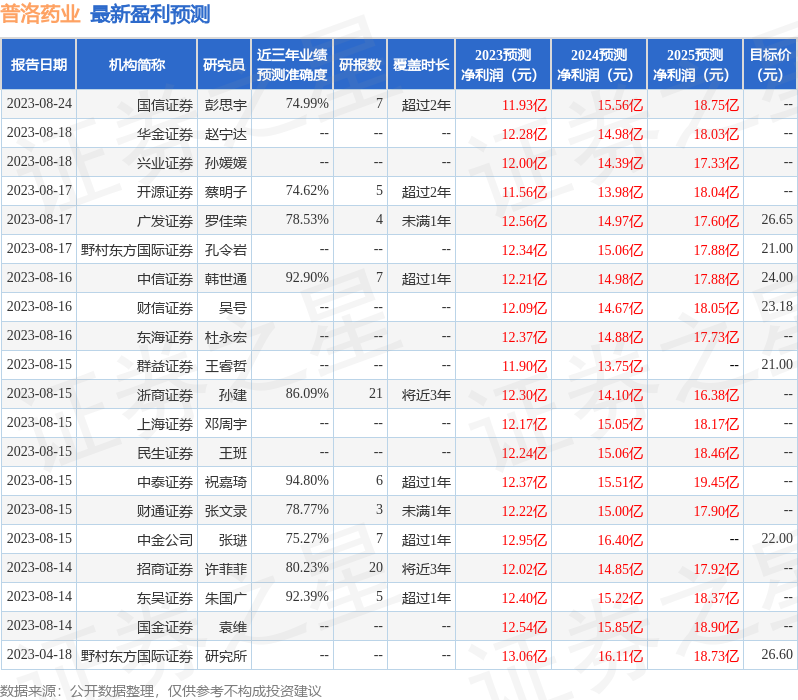Click the 2023-08-24 report date
The height and width of the screenshot is (700, 798).
39,103
